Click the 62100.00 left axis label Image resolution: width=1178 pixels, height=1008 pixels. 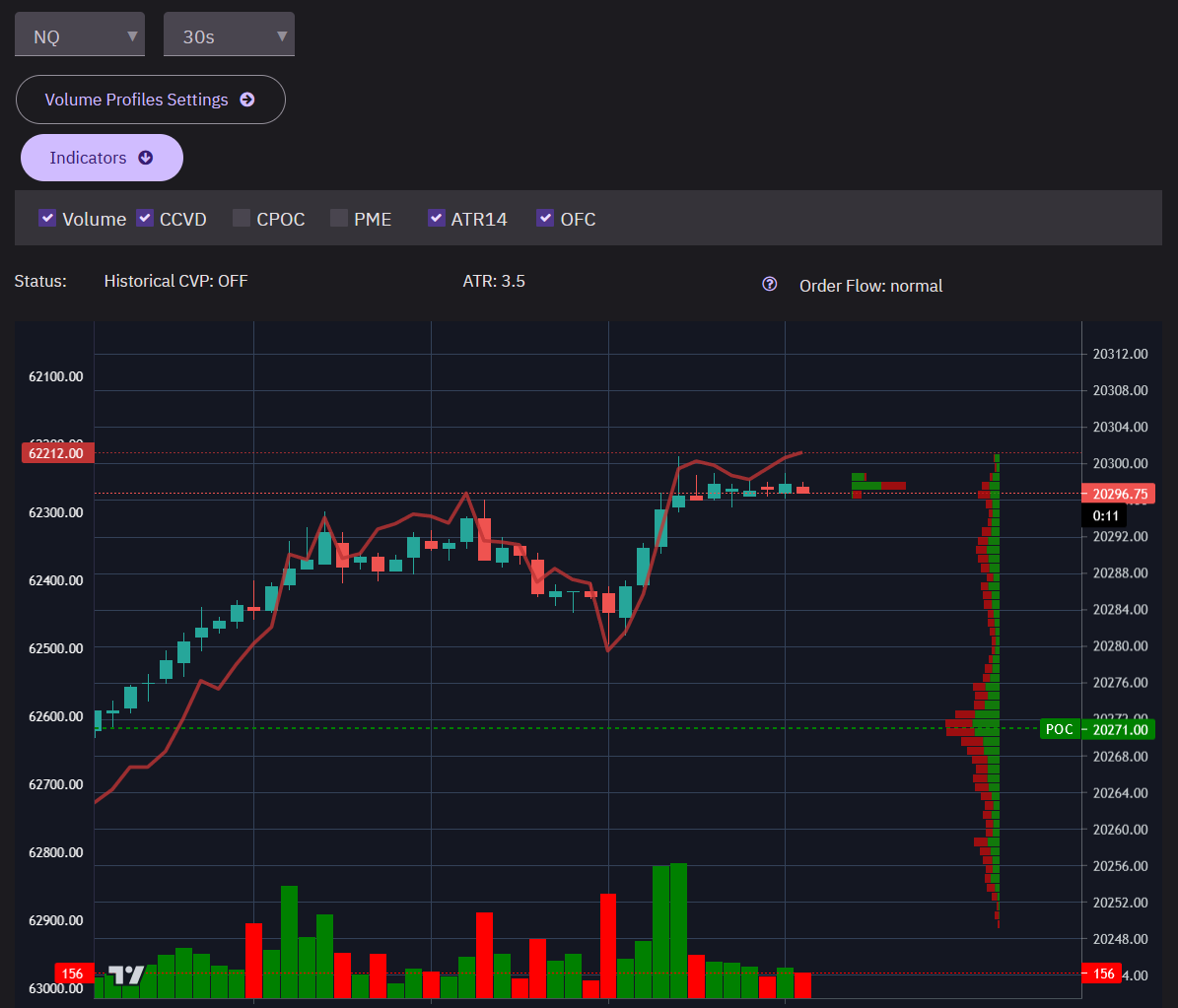click(55, 376)
